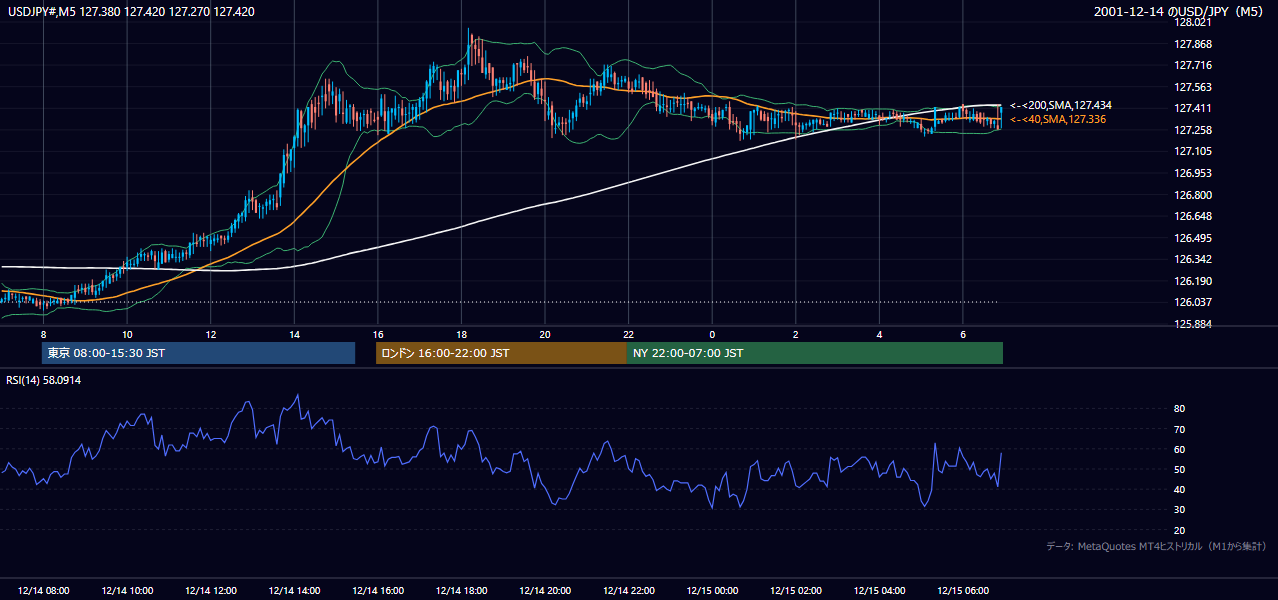The height and width of the screenshot is (600, 1278).
Task: Click hour tick 16 under price chart
Action: (x=378, y=334)
